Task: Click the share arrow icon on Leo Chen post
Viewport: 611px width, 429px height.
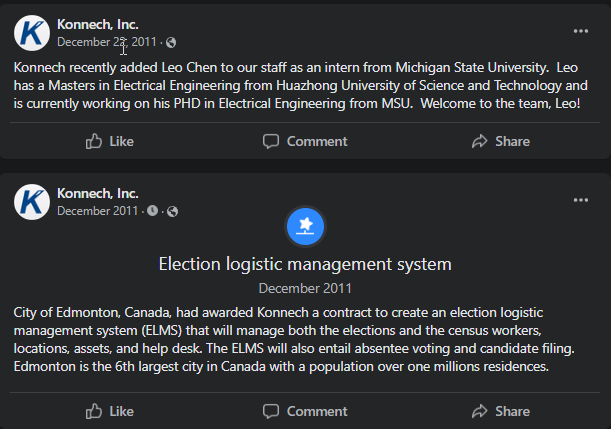Action: click(480, 141)
